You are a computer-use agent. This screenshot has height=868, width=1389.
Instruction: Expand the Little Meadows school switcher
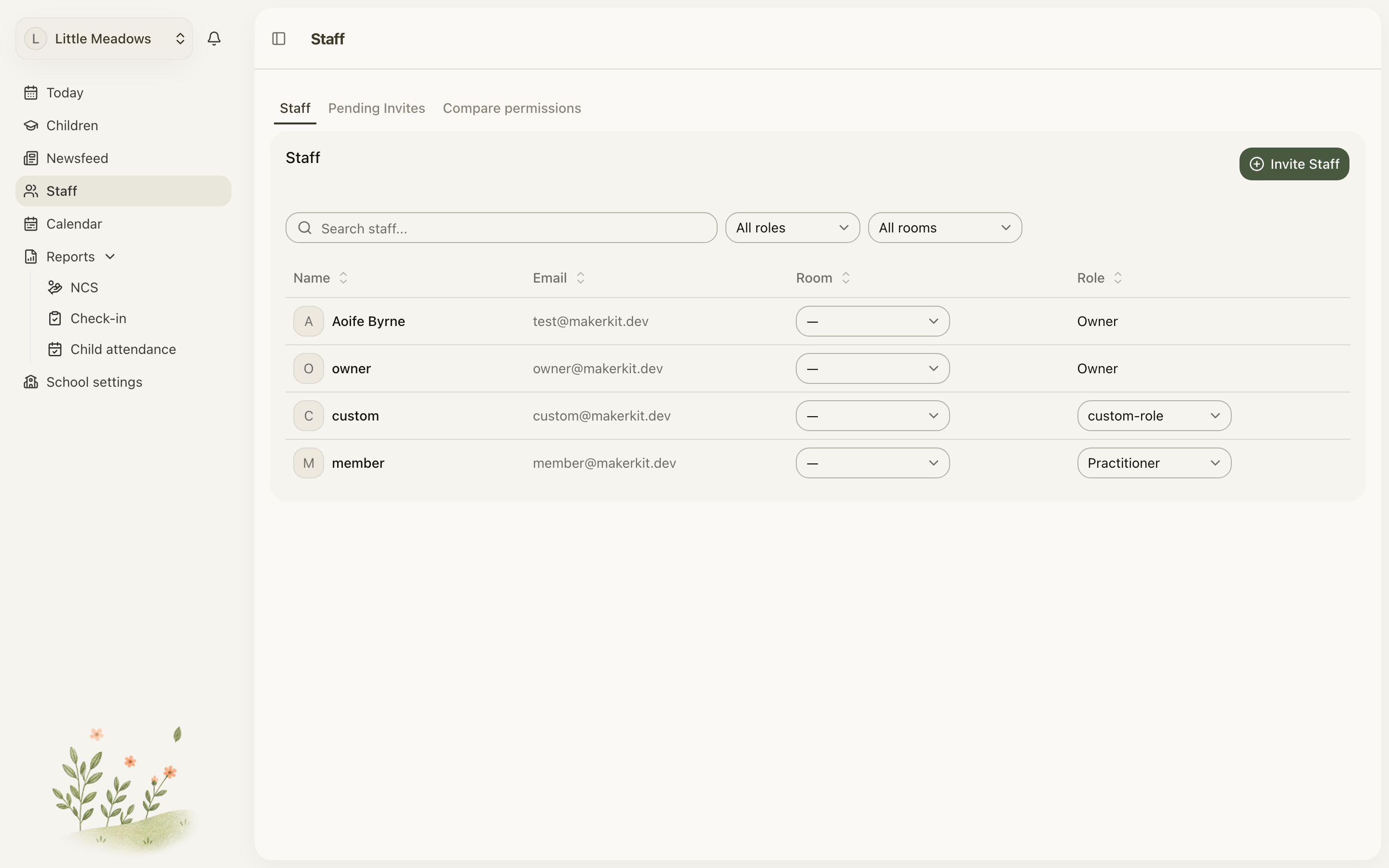point(104,39)
